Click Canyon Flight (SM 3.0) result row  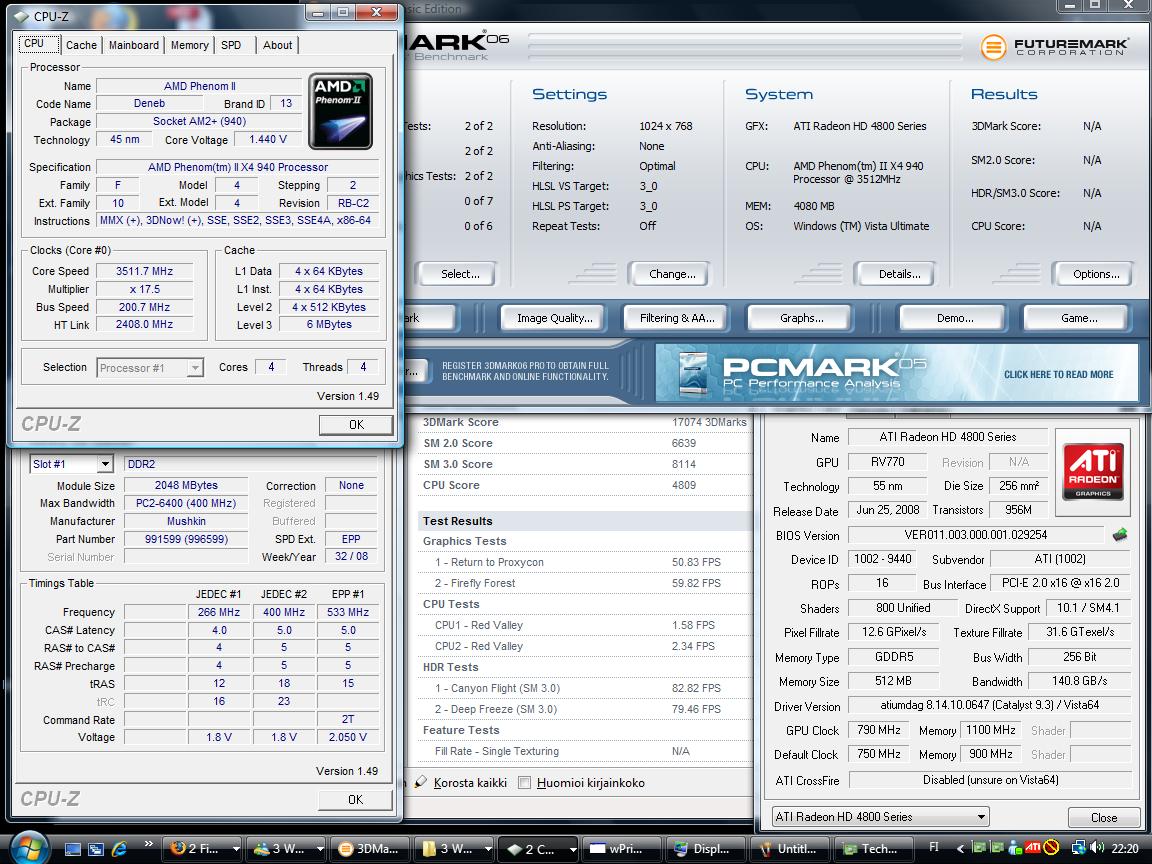coord(585,688)
